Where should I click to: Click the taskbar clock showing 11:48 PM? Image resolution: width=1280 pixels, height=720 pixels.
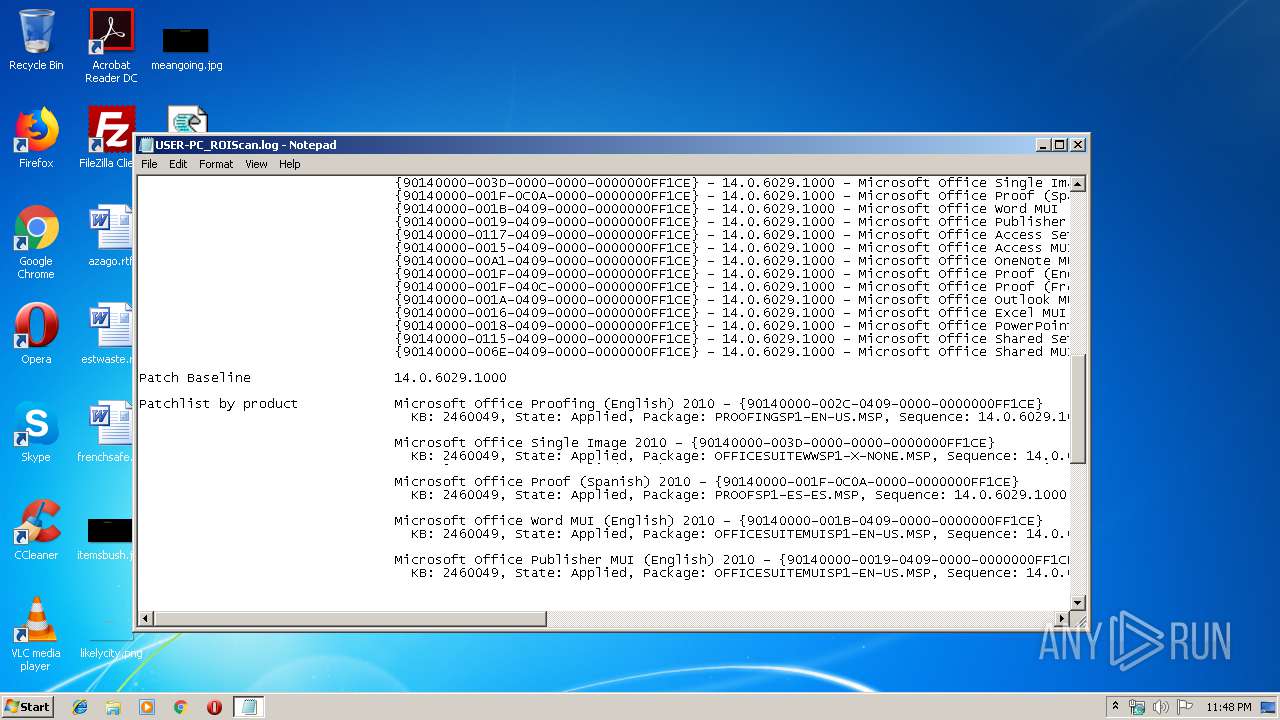(x=1229, y=707)
